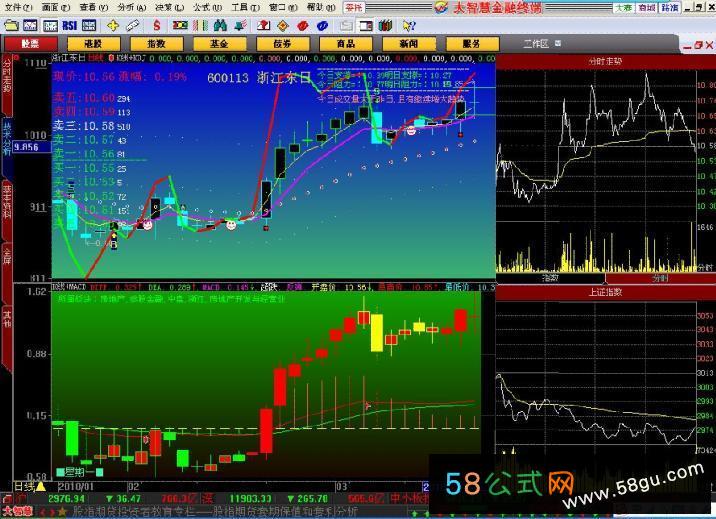Open the books library toolbar icon
The image size is (716, 519).
pyautogui.click(x=385, y=26)
